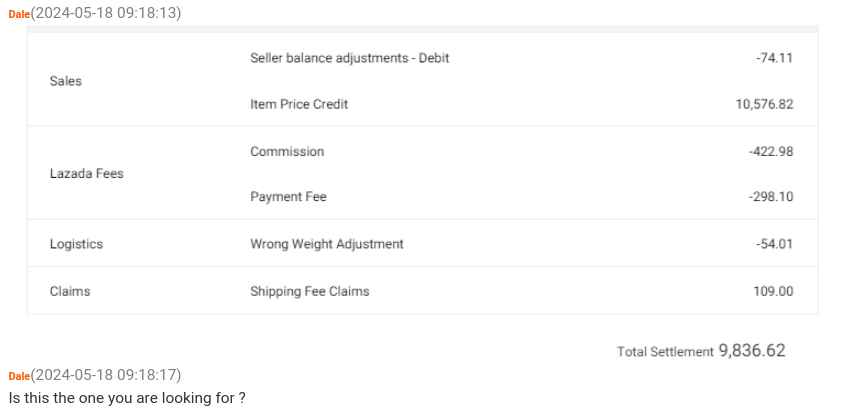Click the 109.00 claims amount

point(773,291)
